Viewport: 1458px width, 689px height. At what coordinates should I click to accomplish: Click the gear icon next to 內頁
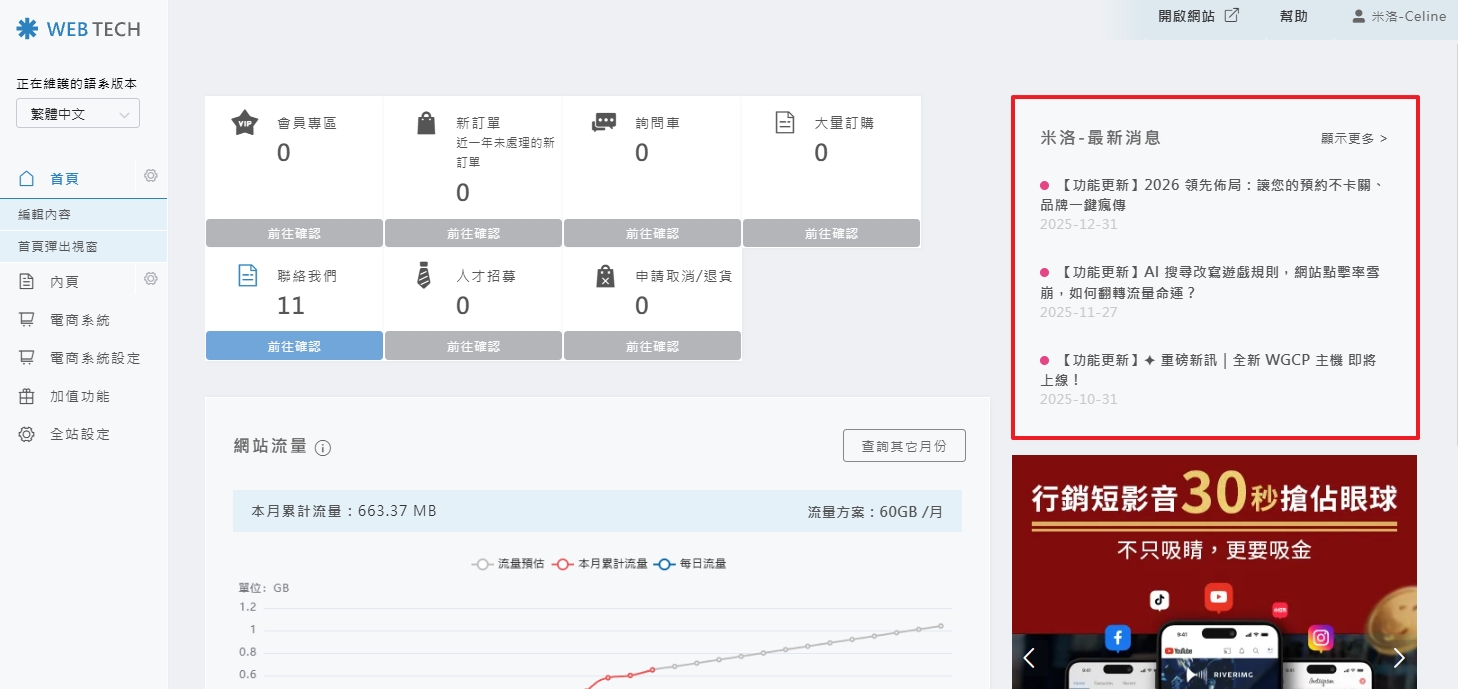click(150, 279)
